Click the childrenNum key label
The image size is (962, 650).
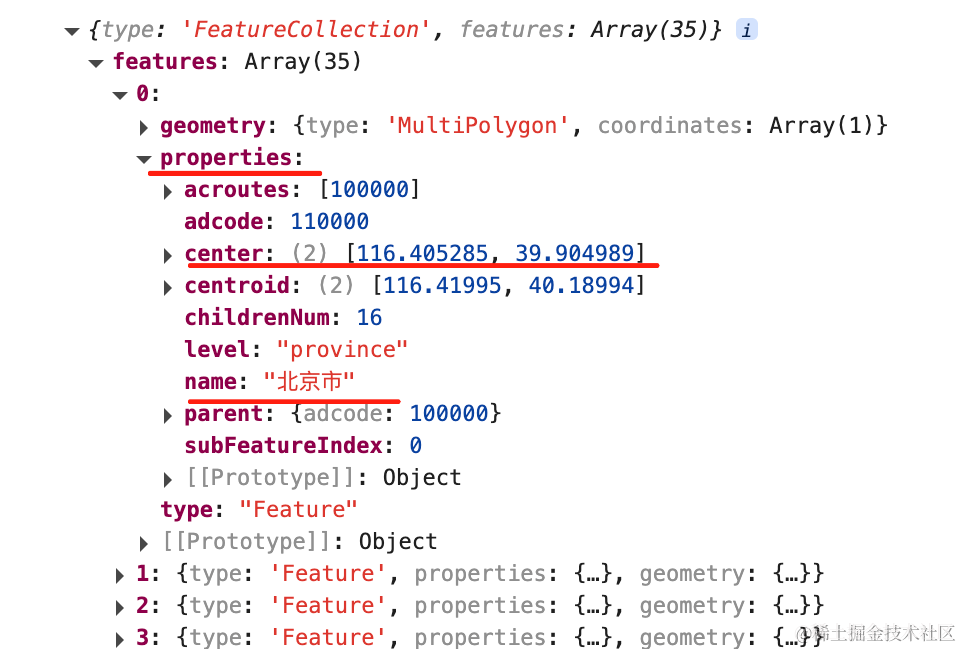[x=258, y=317]
